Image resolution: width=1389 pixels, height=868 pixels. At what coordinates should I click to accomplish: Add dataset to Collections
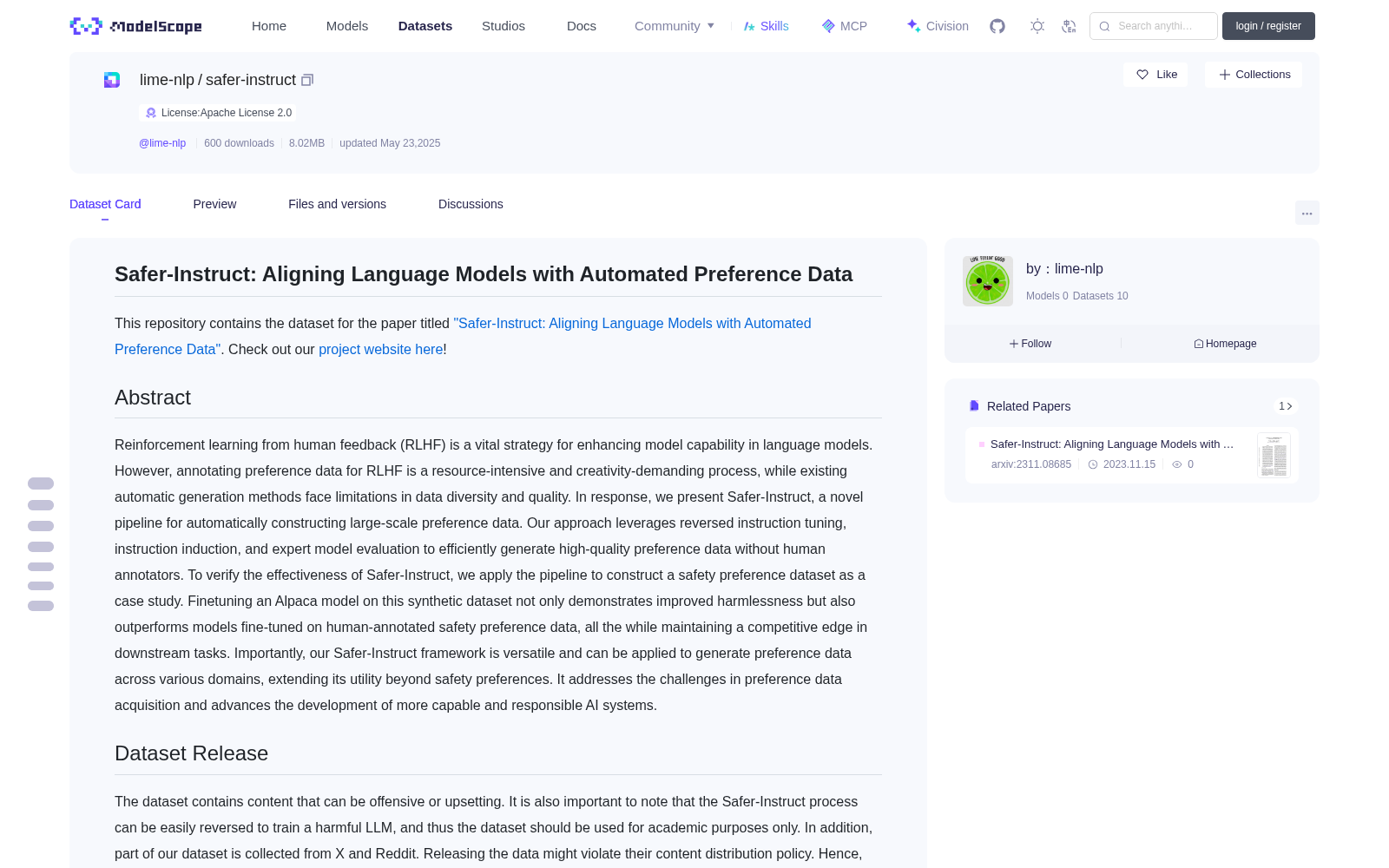pyautogui.click(x=1254, y=75)
